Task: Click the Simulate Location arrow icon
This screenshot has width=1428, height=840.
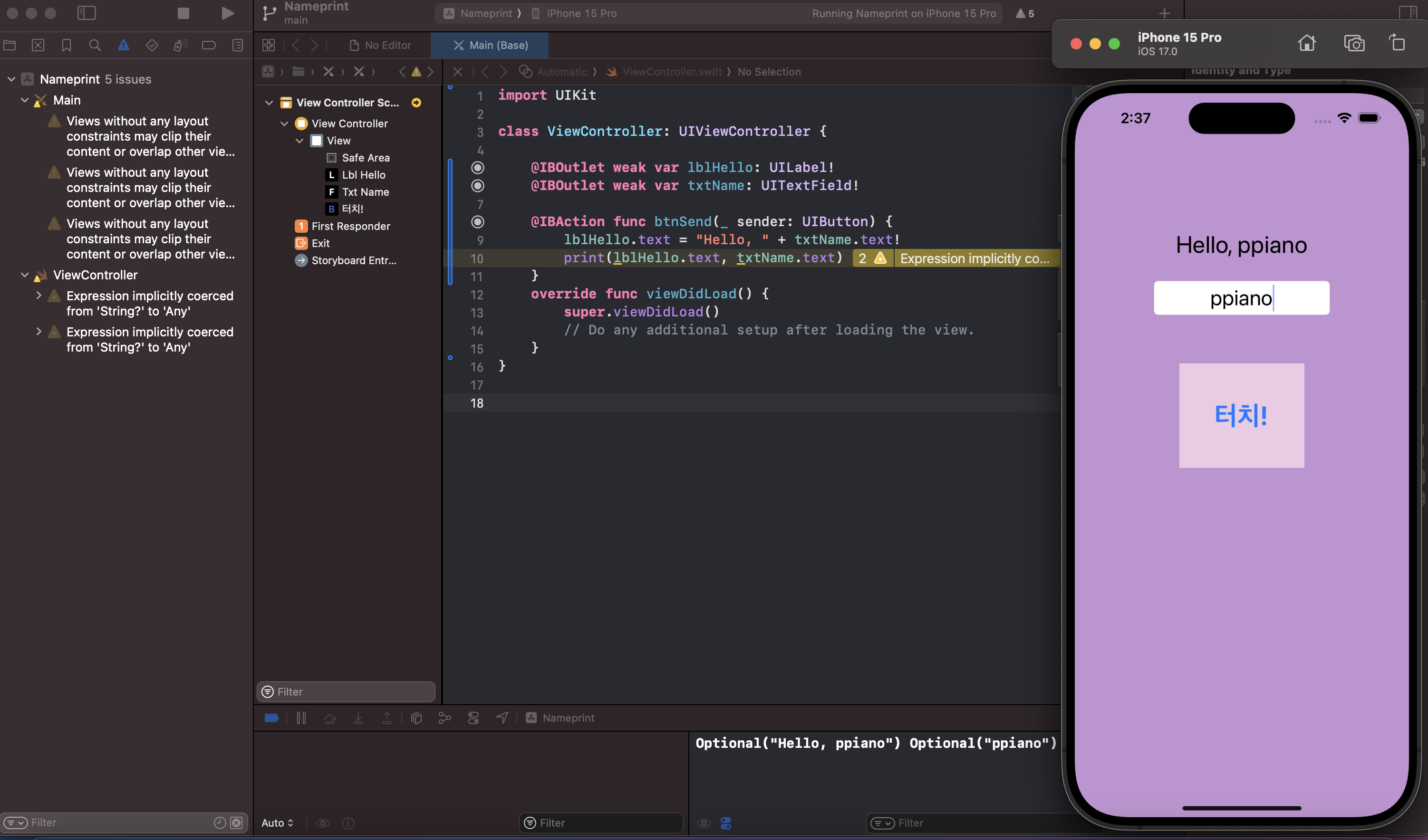Action: click(502, 717)
